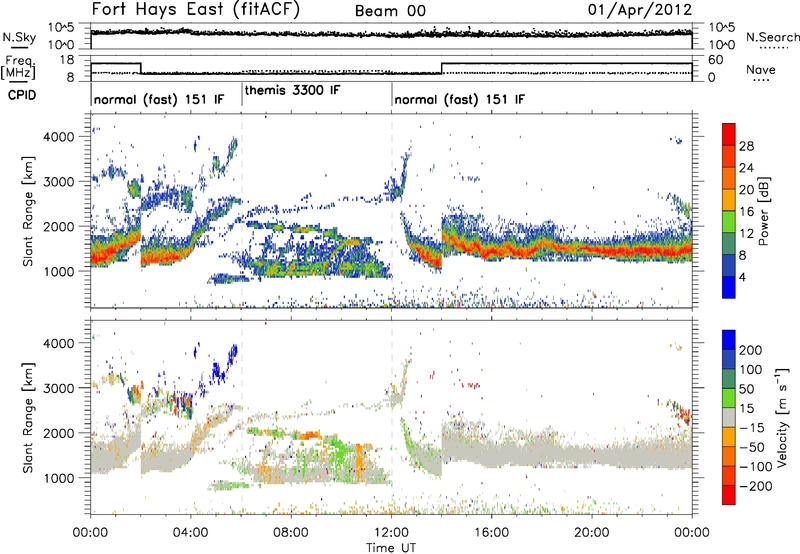Image resolution: width=800 pixels, height=554 pixels.
Task: Click the gray segment of Velocity color bar
Action: coord(729,417)
